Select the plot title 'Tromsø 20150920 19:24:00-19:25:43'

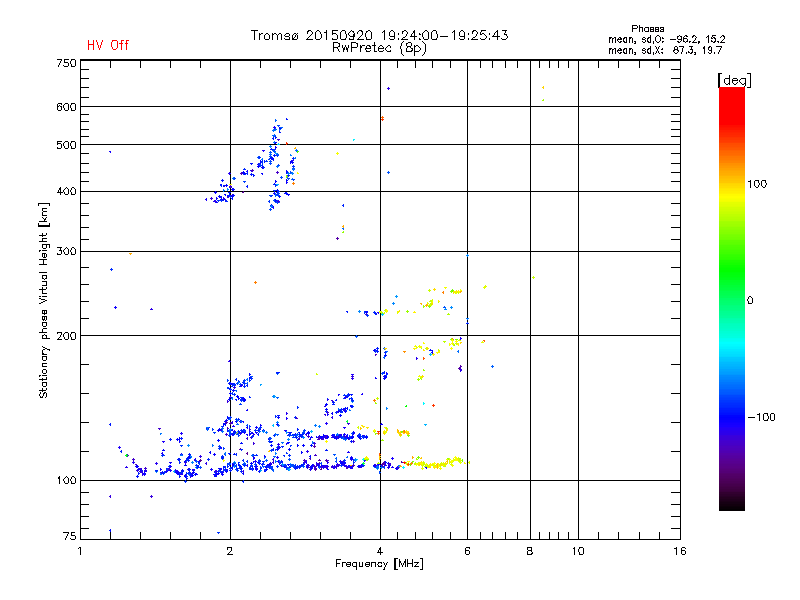(379, 35)
